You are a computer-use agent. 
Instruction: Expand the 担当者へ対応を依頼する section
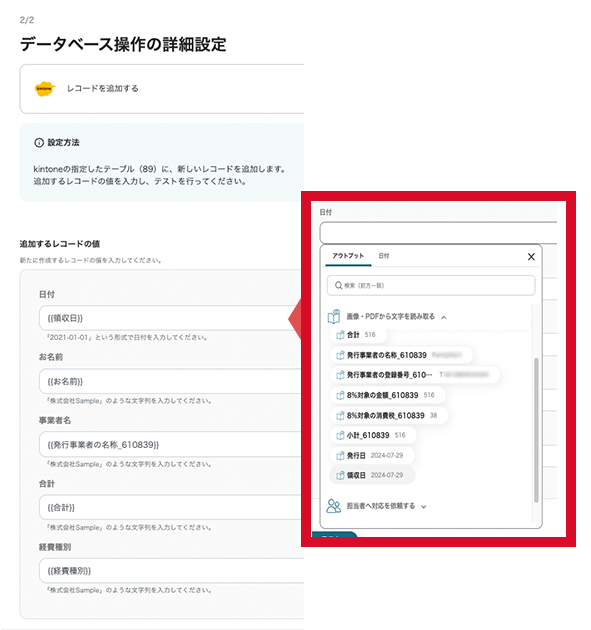point(423,507)
